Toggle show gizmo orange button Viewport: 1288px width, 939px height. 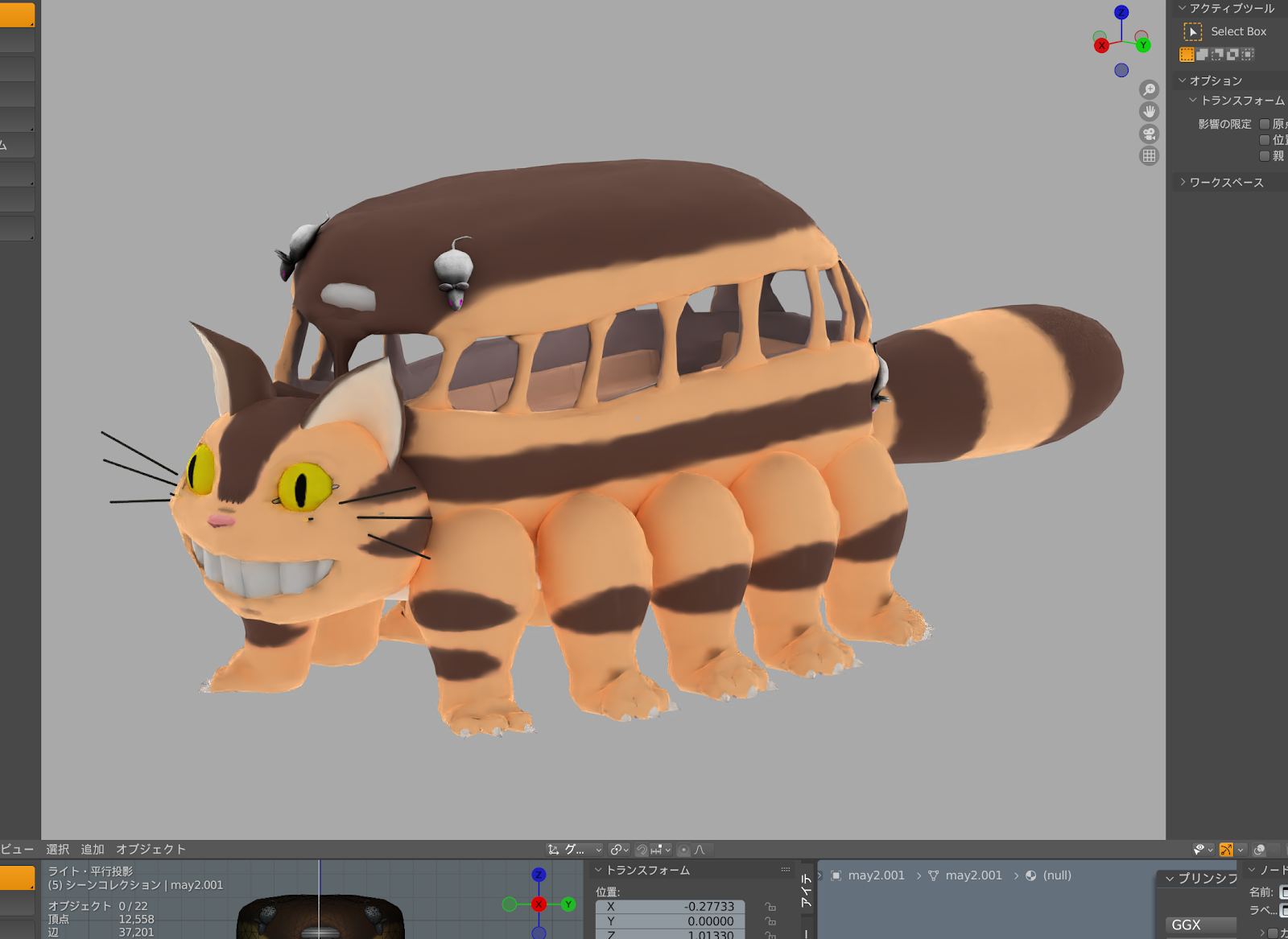coord(1226,850)
